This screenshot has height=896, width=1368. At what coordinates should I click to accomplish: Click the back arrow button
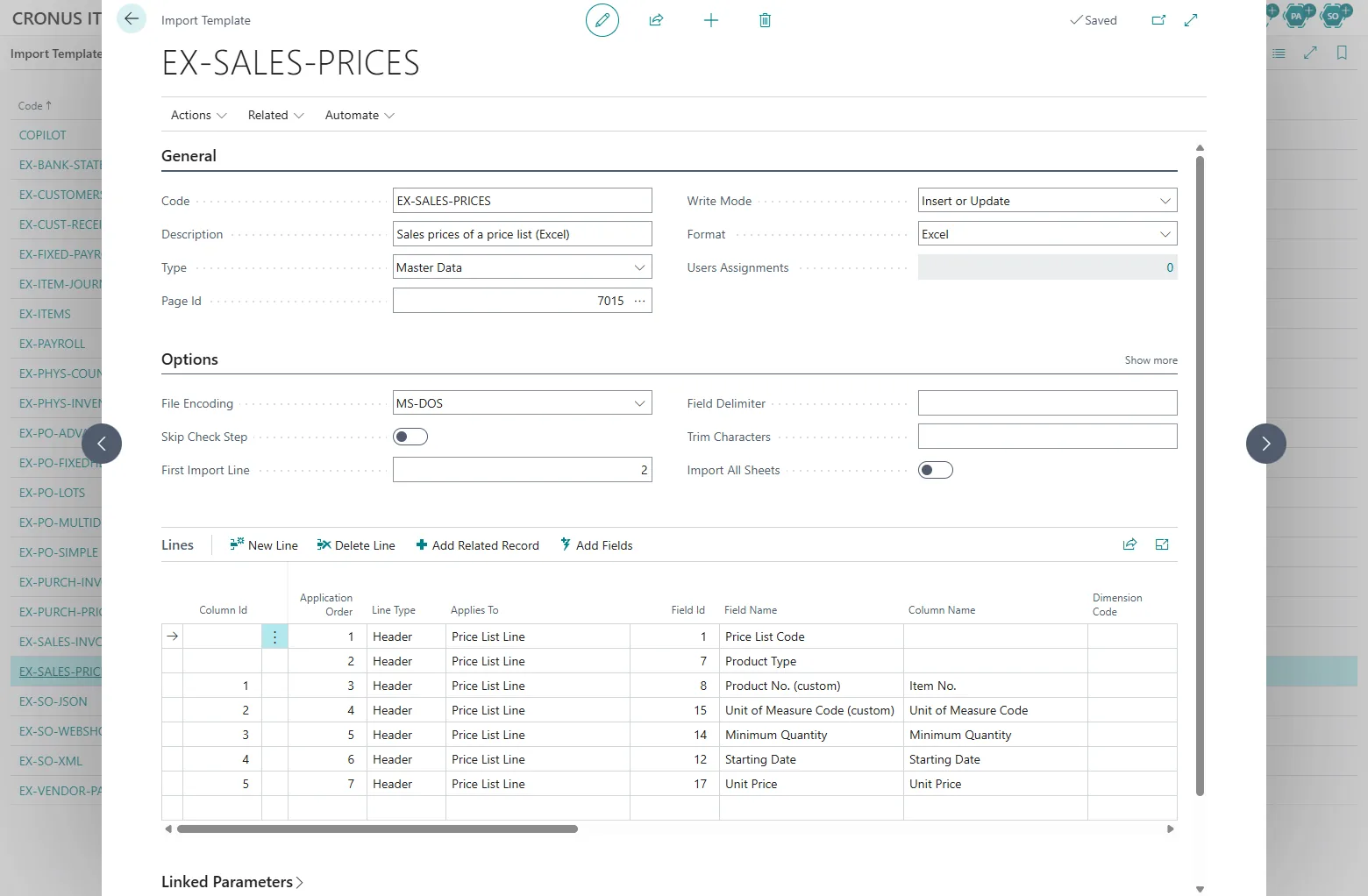point(132,18)
